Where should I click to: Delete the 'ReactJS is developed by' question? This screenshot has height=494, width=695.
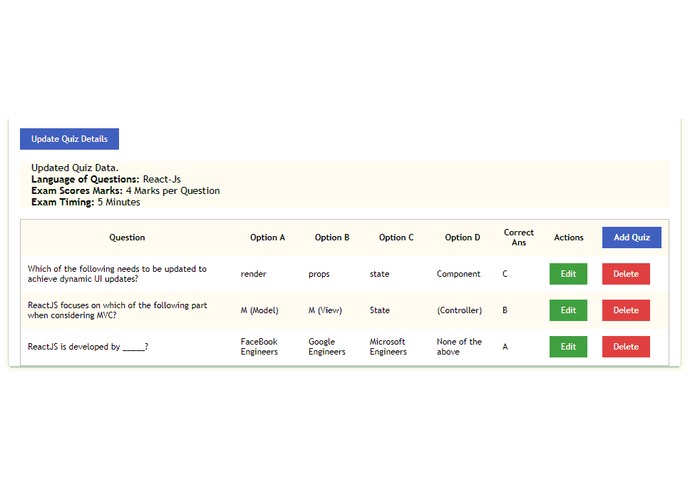point(626,346)
